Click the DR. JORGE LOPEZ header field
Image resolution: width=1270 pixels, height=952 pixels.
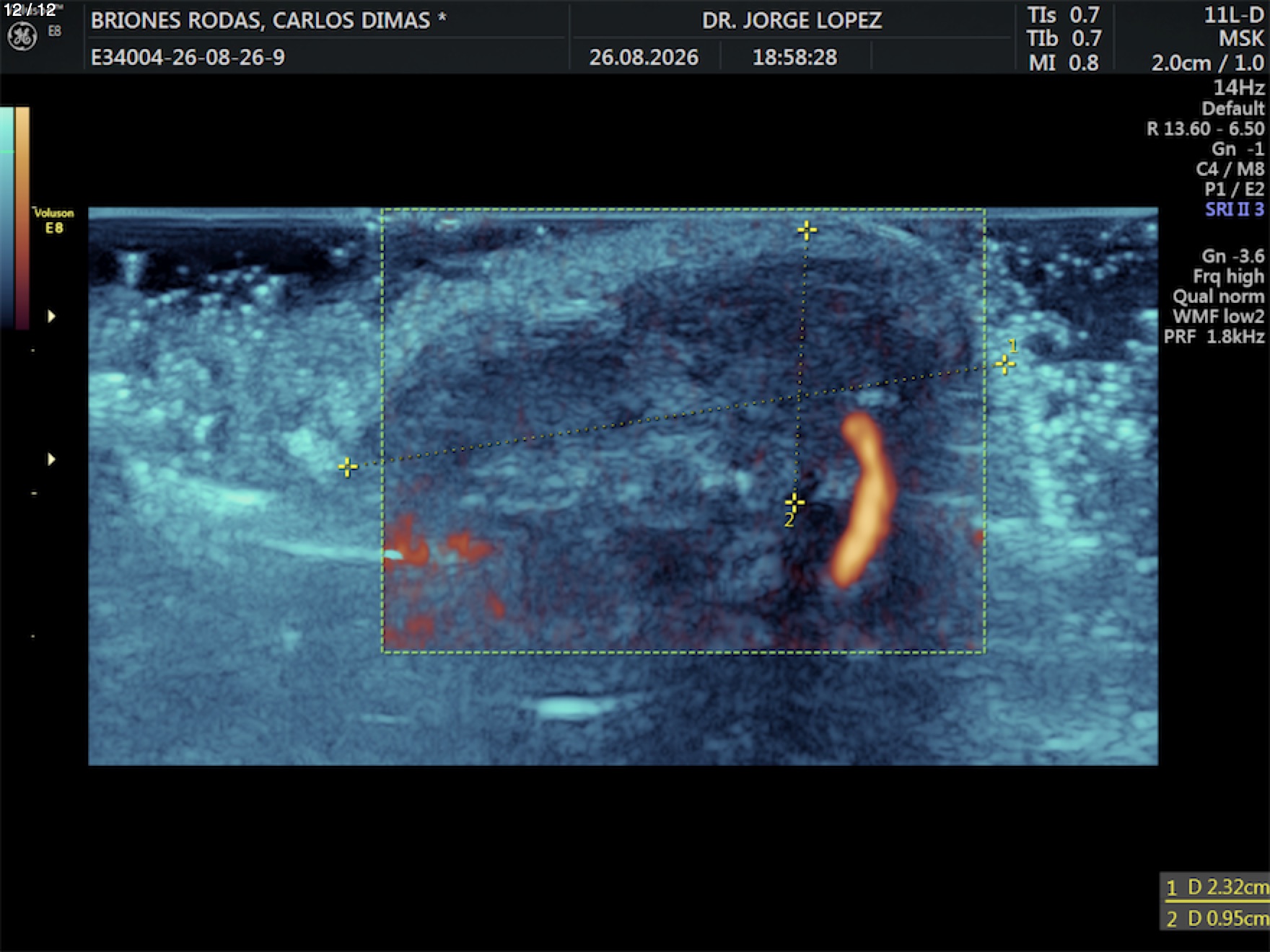pos(792,20)
